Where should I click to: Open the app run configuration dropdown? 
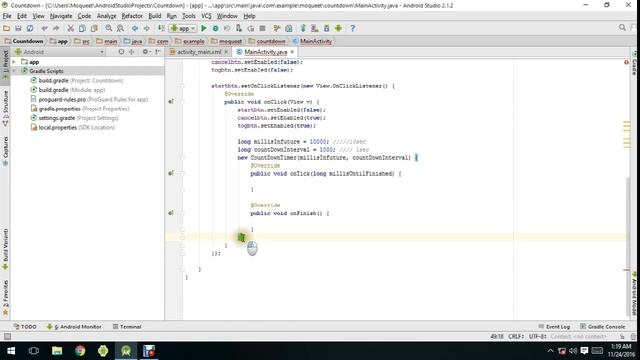[183, 28]
